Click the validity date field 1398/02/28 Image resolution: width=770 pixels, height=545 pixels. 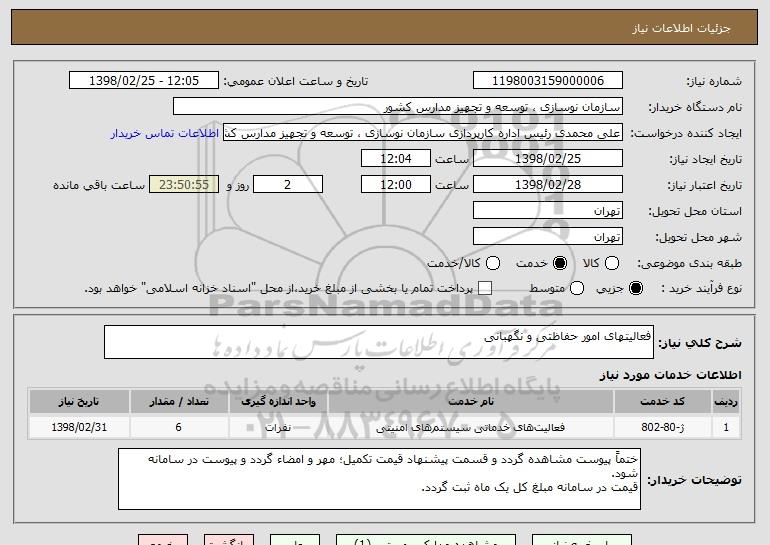[x=548, y=185]
